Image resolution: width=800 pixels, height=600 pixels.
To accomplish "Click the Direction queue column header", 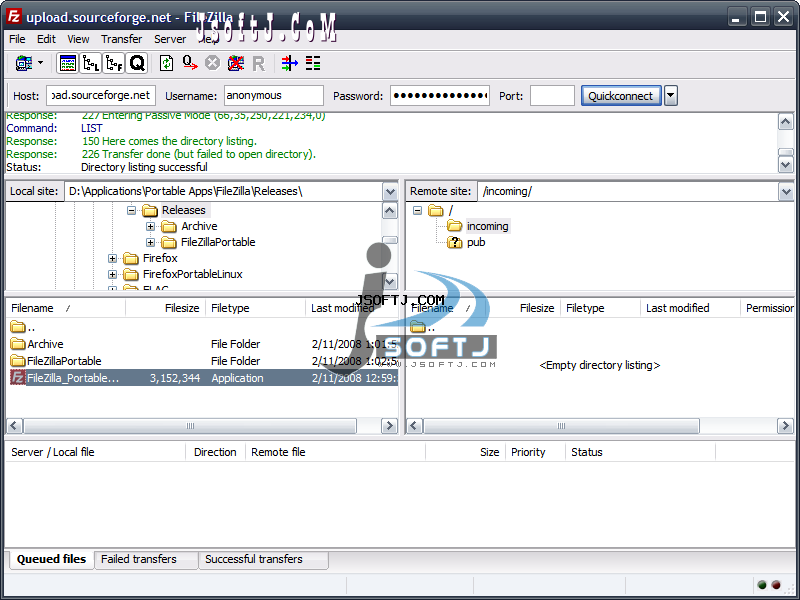I will (x=215, y=453).
